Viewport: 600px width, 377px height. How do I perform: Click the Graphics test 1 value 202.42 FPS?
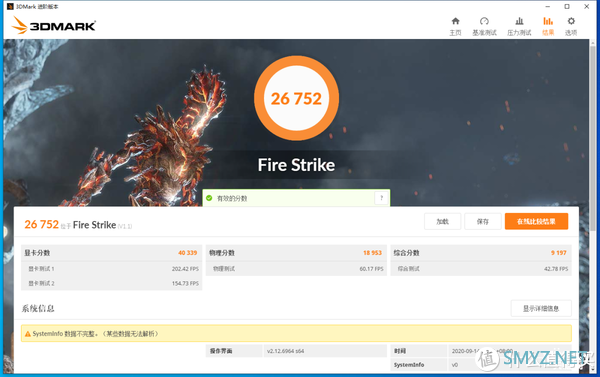click(x=185, y=269)
